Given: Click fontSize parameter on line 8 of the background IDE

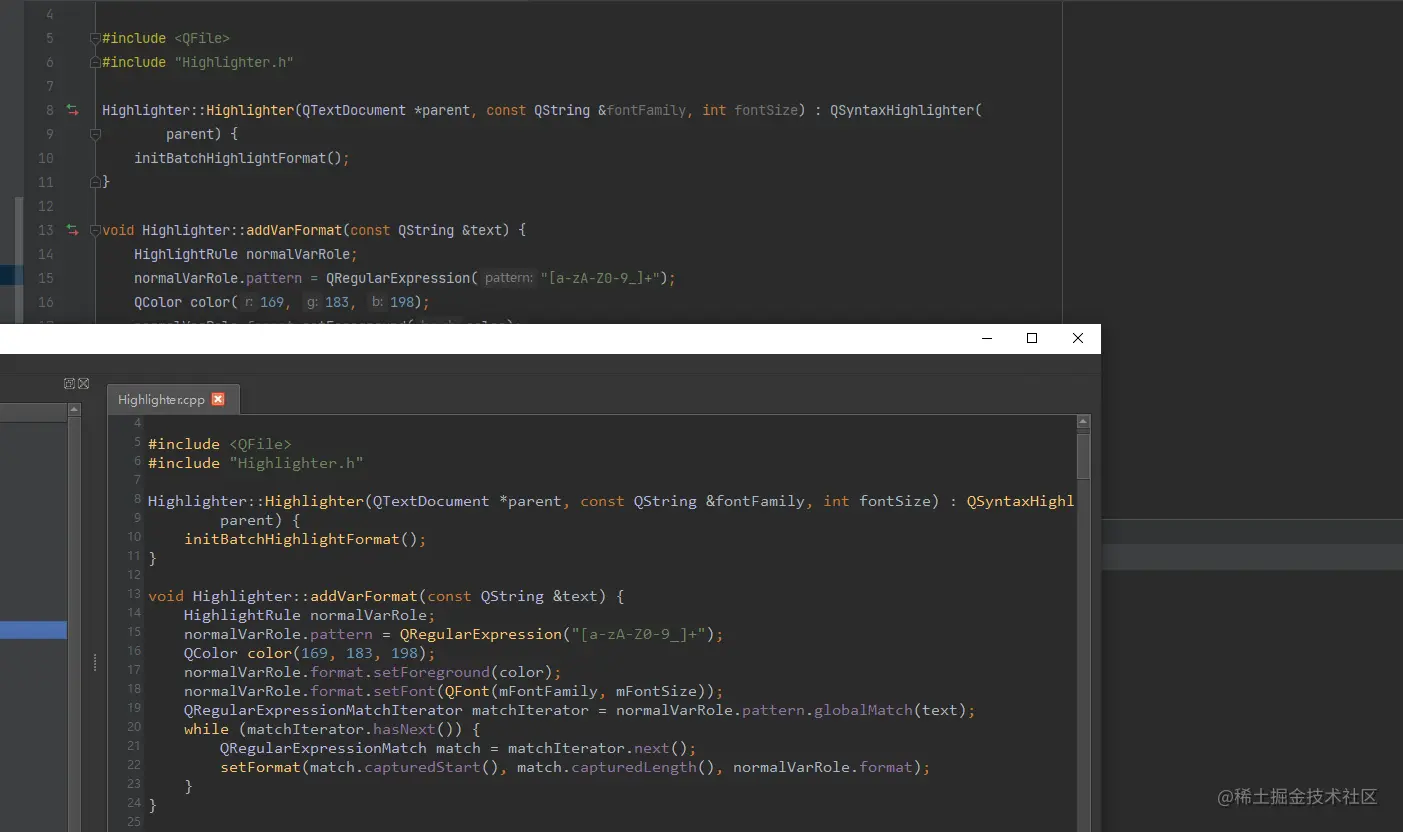Looking at the screenshot, I should (x=766, y=110).
